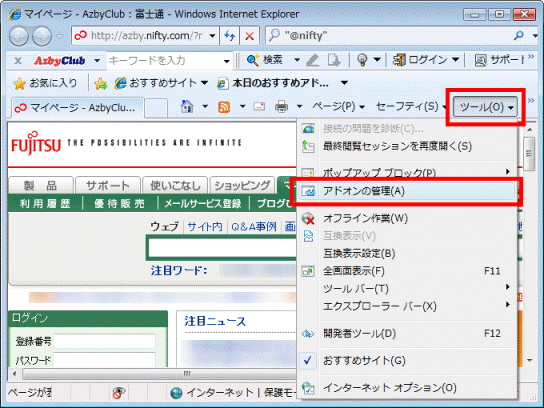Open the ページ(P) menu
The width and height of the screenshot is (544, 408).
point(338,106)
